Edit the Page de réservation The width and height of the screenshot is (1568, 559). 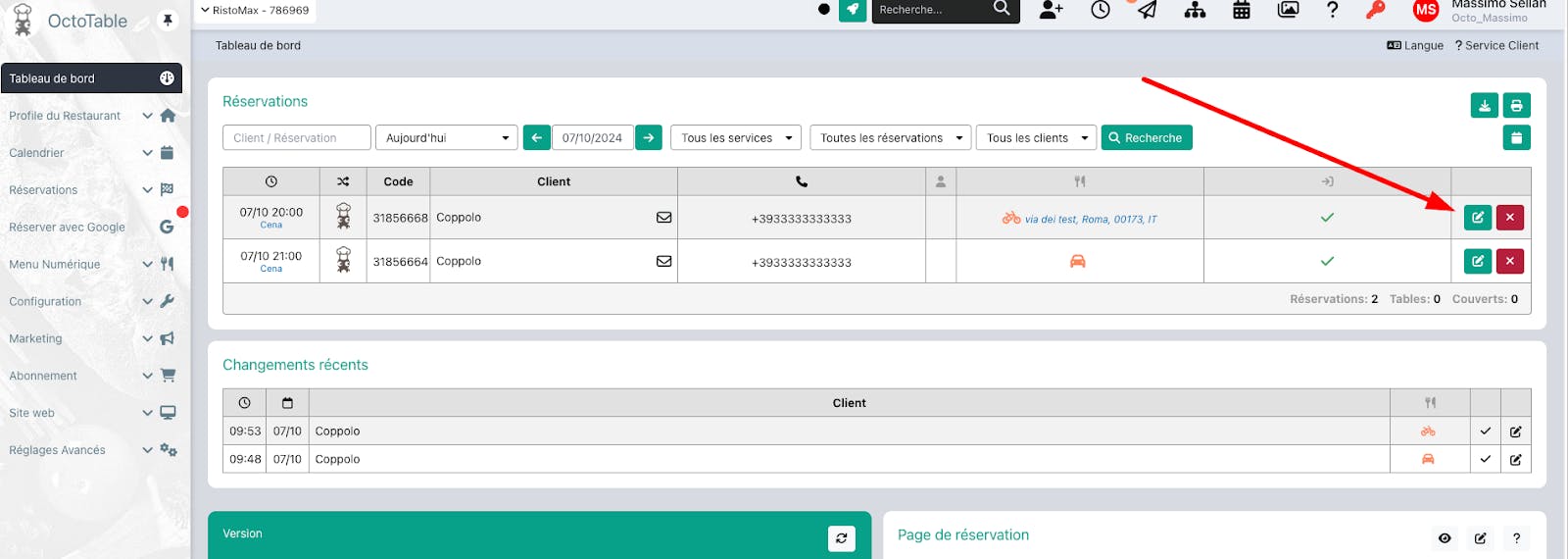pyautogui.click(x=1481, y=538)
